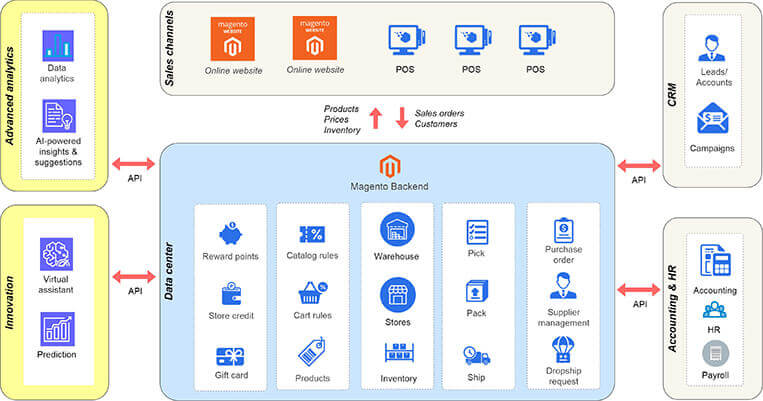Click the leftmost Magento Online website tile
763x401 pixels.
(233, 39)
